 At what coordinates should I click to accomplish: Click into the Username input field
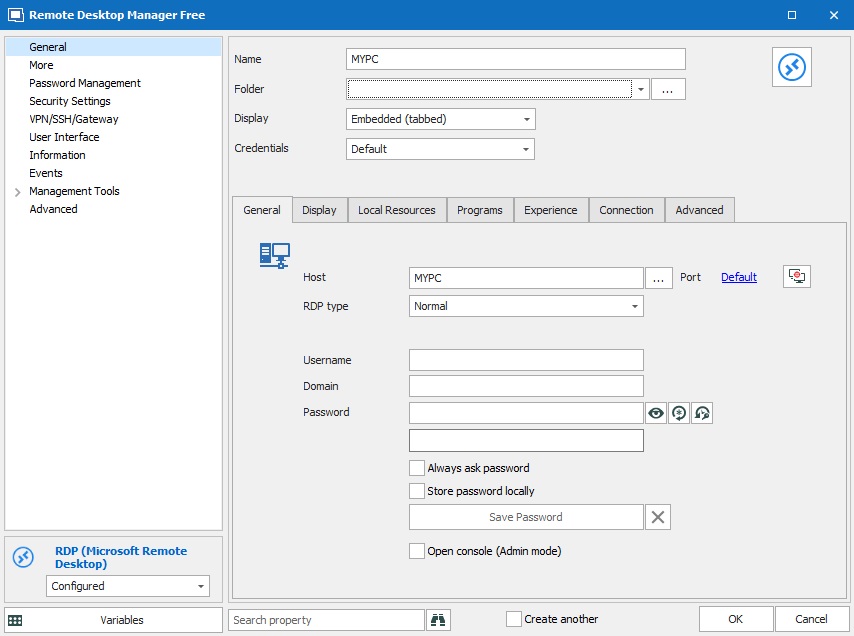click(x=526, y=360)
